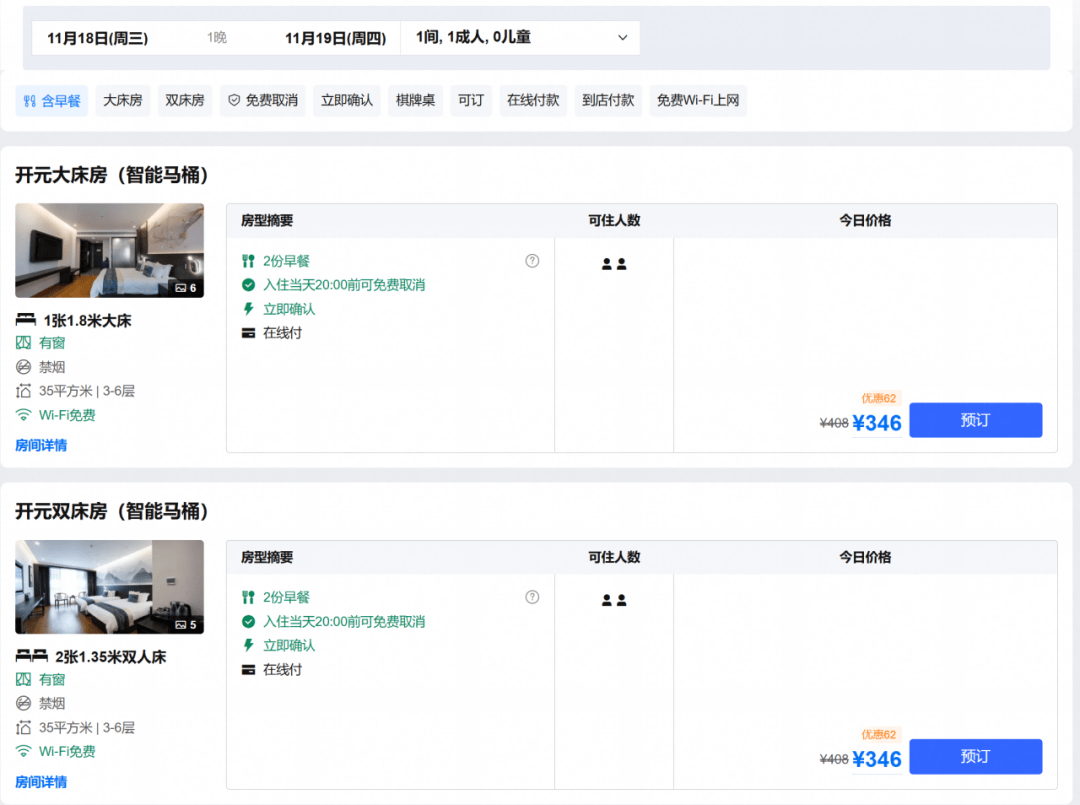Open the 开元大床房 room photo thumbnail
1080x805 pixels.
point(110,251)
